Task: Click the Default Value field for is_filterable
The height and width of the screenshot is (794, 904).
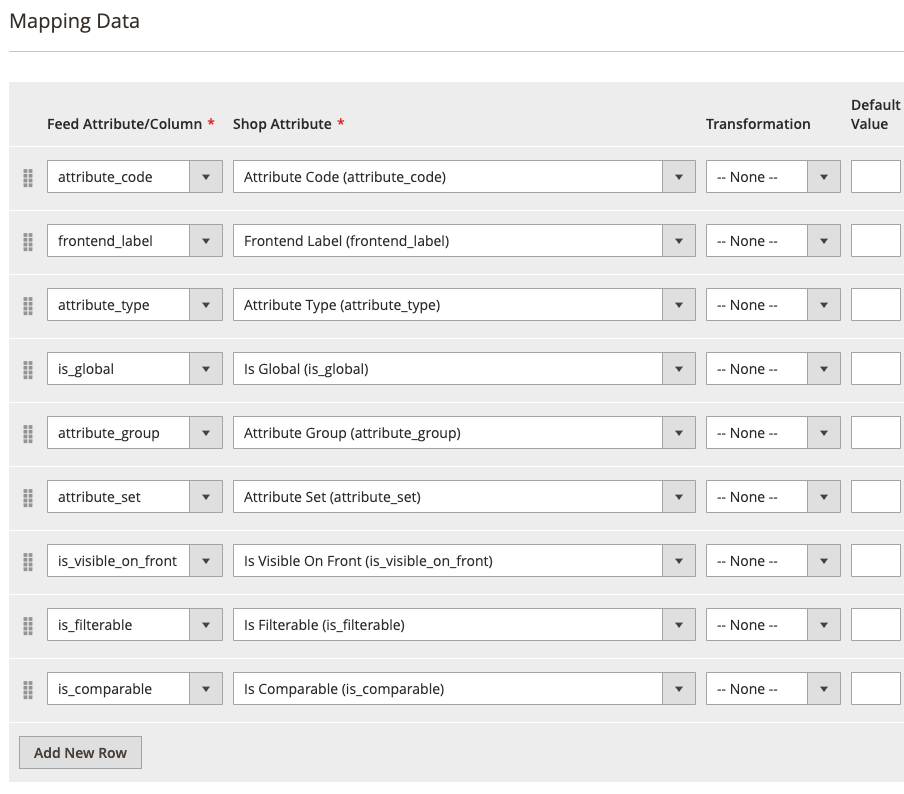Action: (x=876, y=624)
